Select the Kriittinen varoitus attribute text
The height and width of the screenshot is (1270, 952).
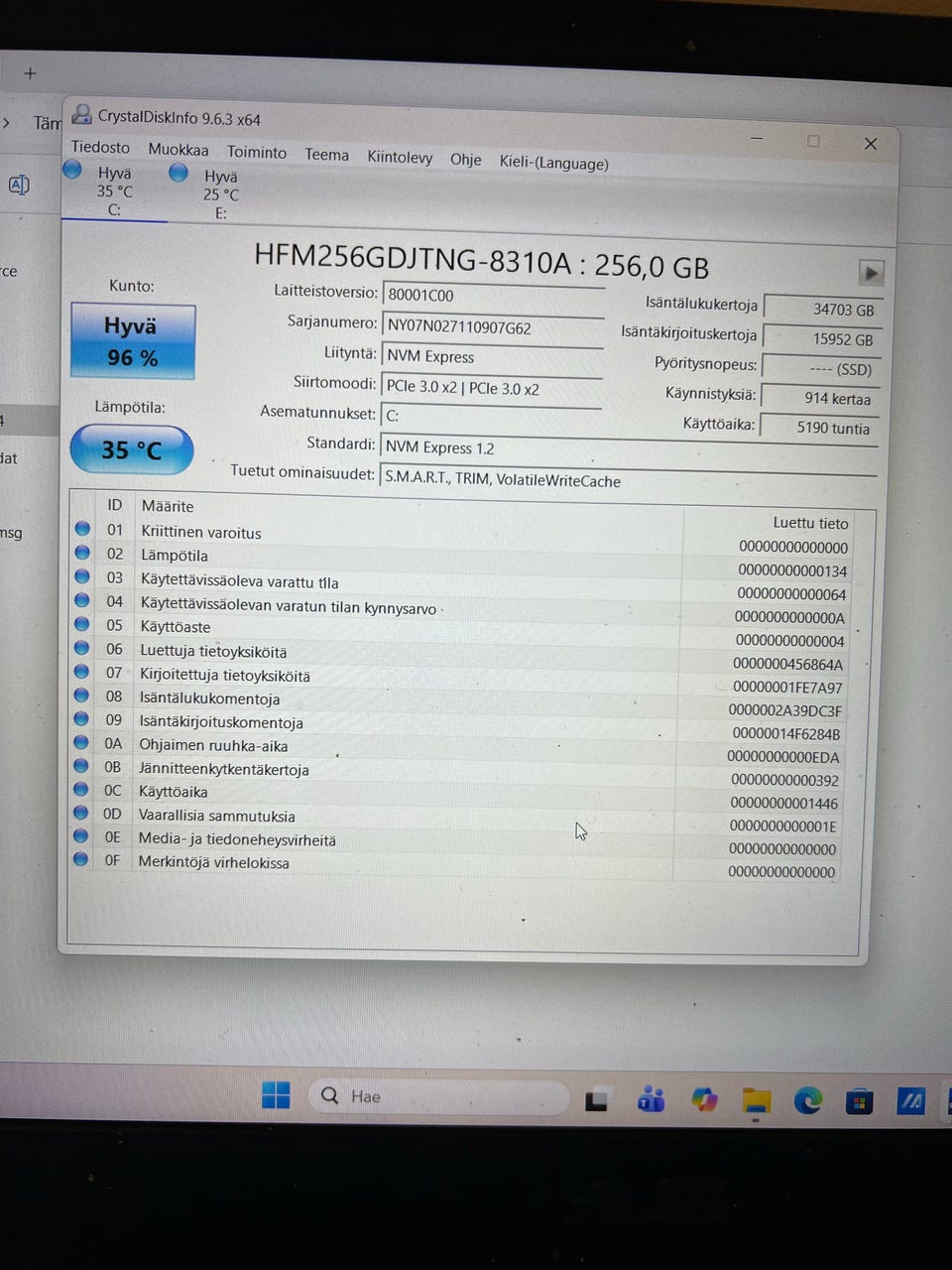pyautogui.click(x=201, y=533)
